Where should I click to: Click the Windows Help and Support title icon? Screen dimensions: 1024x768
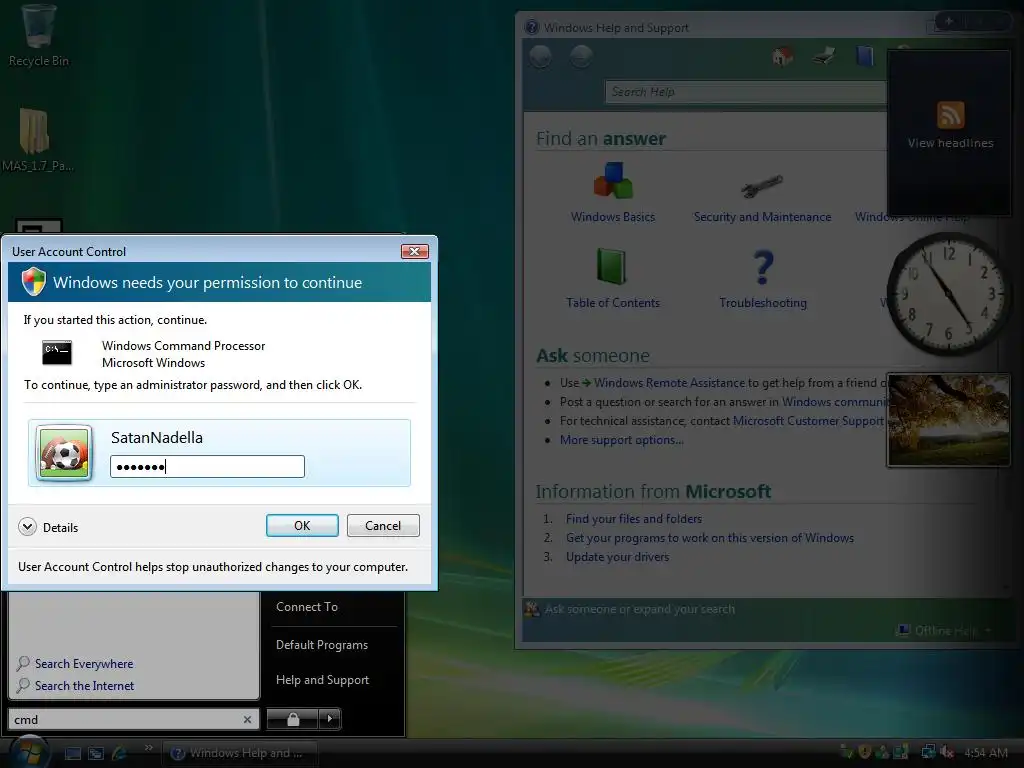point(532,27)
